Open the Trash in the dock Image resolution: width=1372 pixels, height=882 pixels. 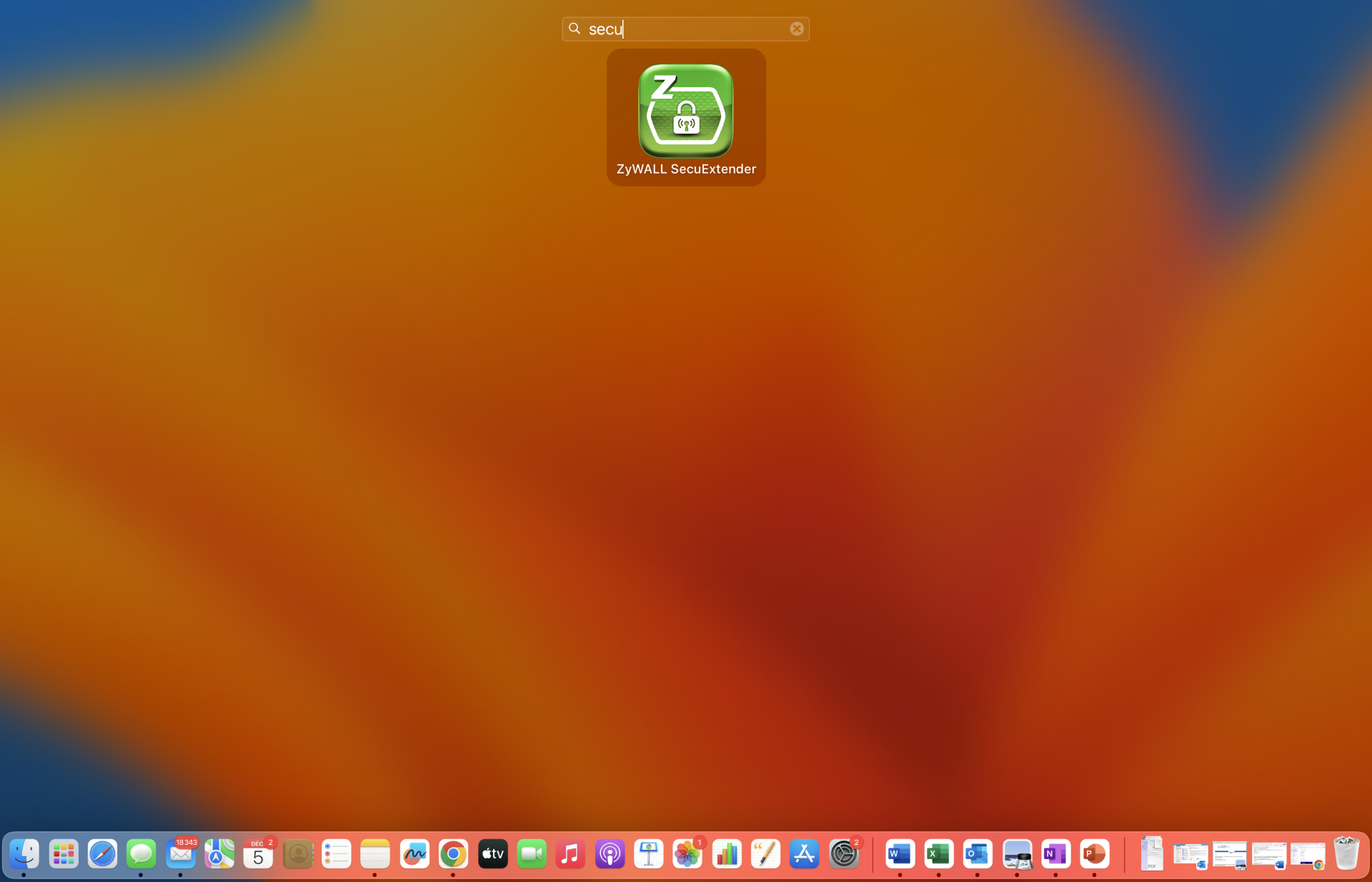[x=1346, y=853]
